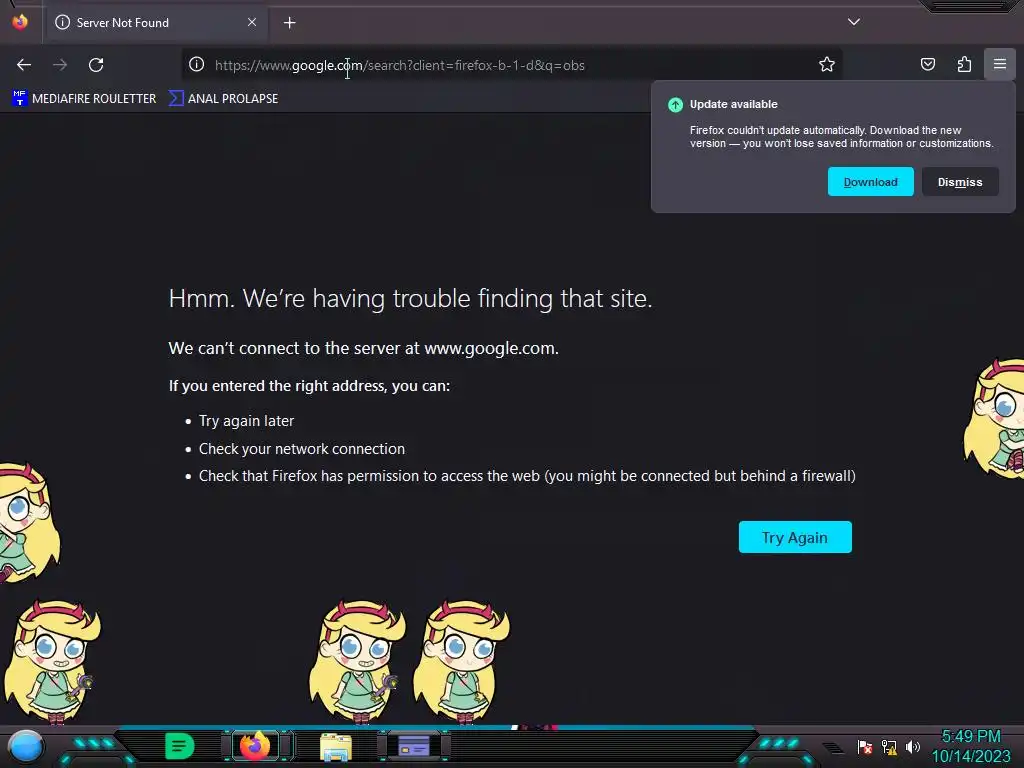
Task: Click the clock showing 5:49 PM
Action: pos(971,737)
